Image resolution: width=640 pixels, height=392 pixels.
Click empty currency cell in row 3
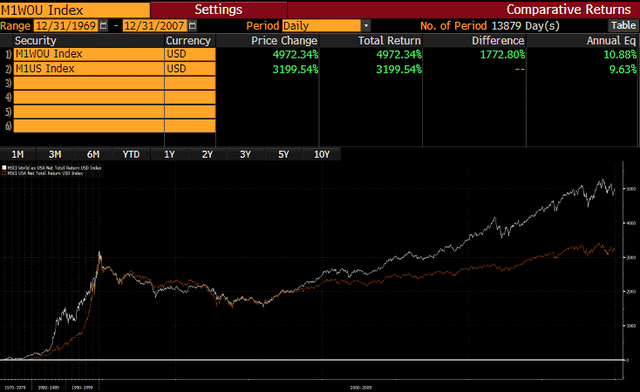(x=190, y=83)
